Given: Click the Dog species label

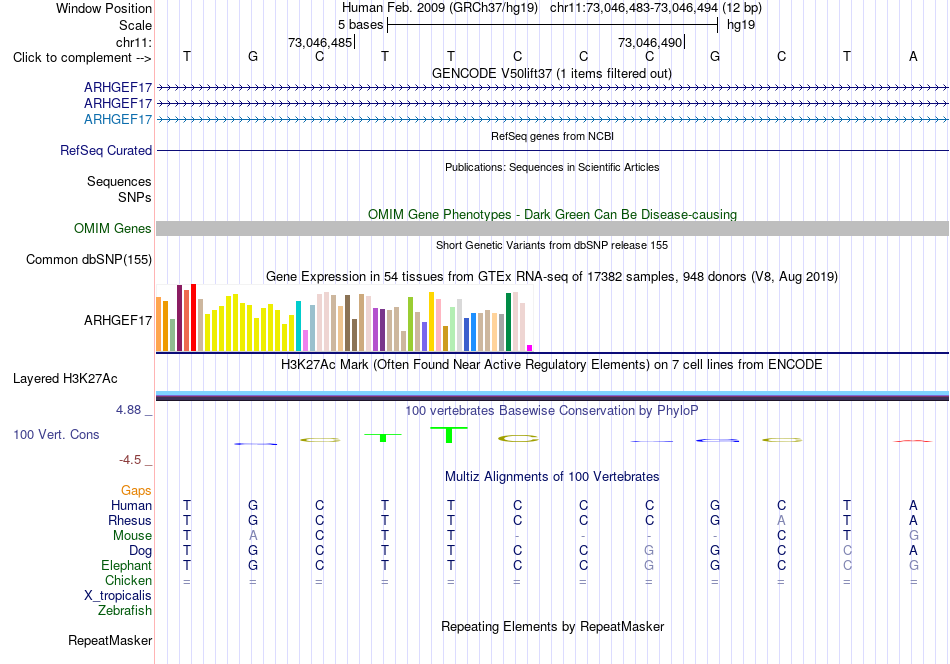Looking at the screenshot, I should (x=140, y=551).
